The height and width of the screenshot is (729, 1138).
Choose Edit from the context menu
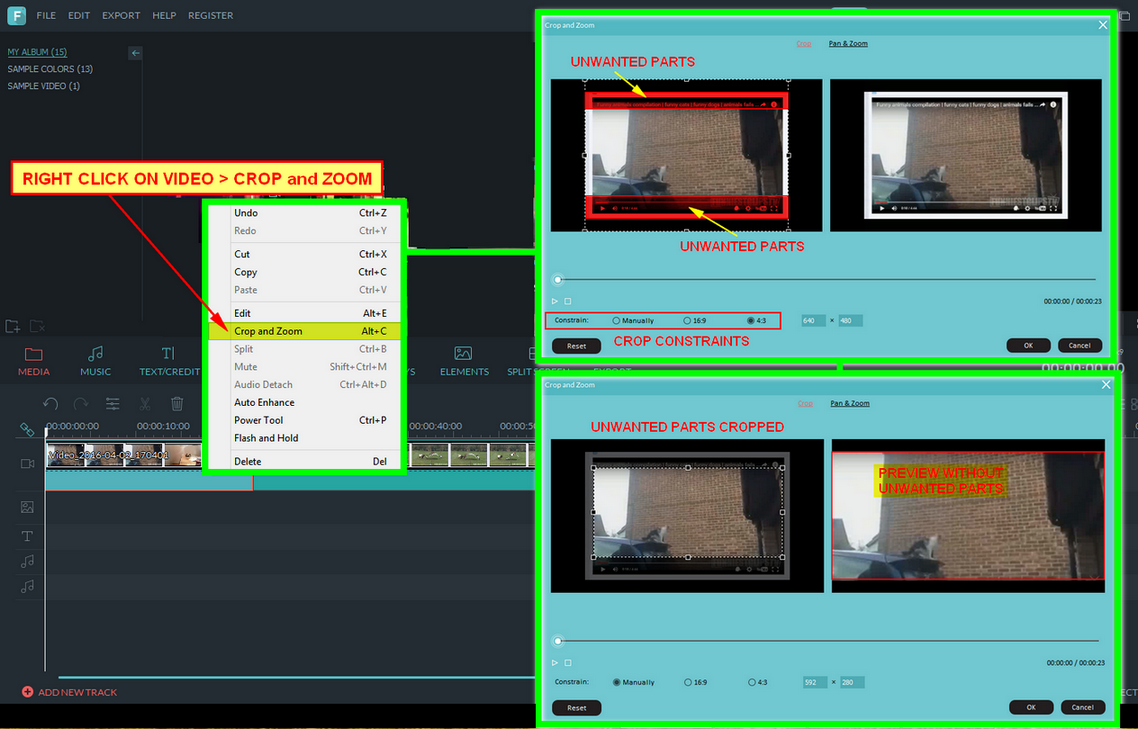[x=304, y=313]
